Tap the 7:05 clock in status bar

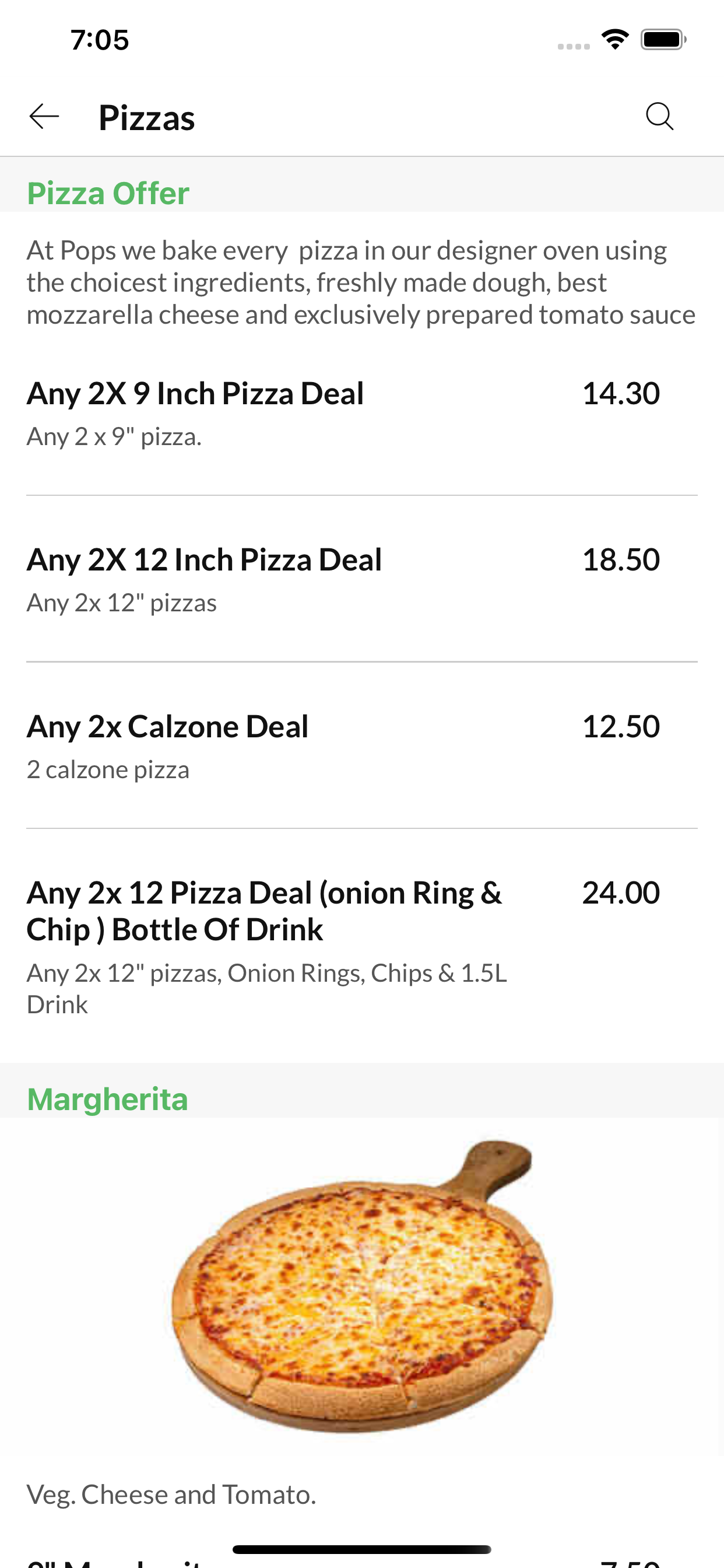point(100,40)
